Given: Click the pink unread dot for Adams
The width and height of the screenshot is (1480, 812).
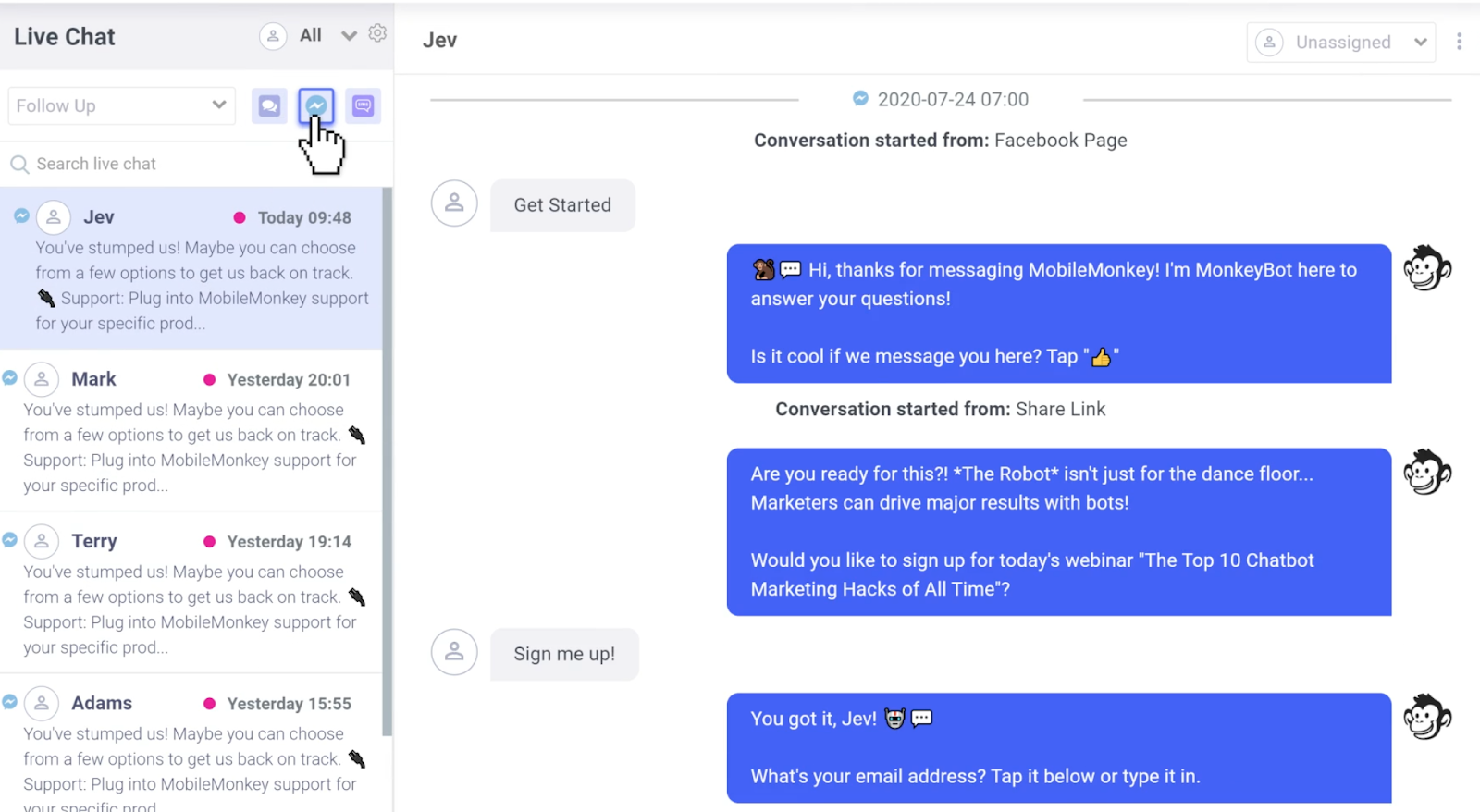Looking at the screenshot, I should click(209, 703).
